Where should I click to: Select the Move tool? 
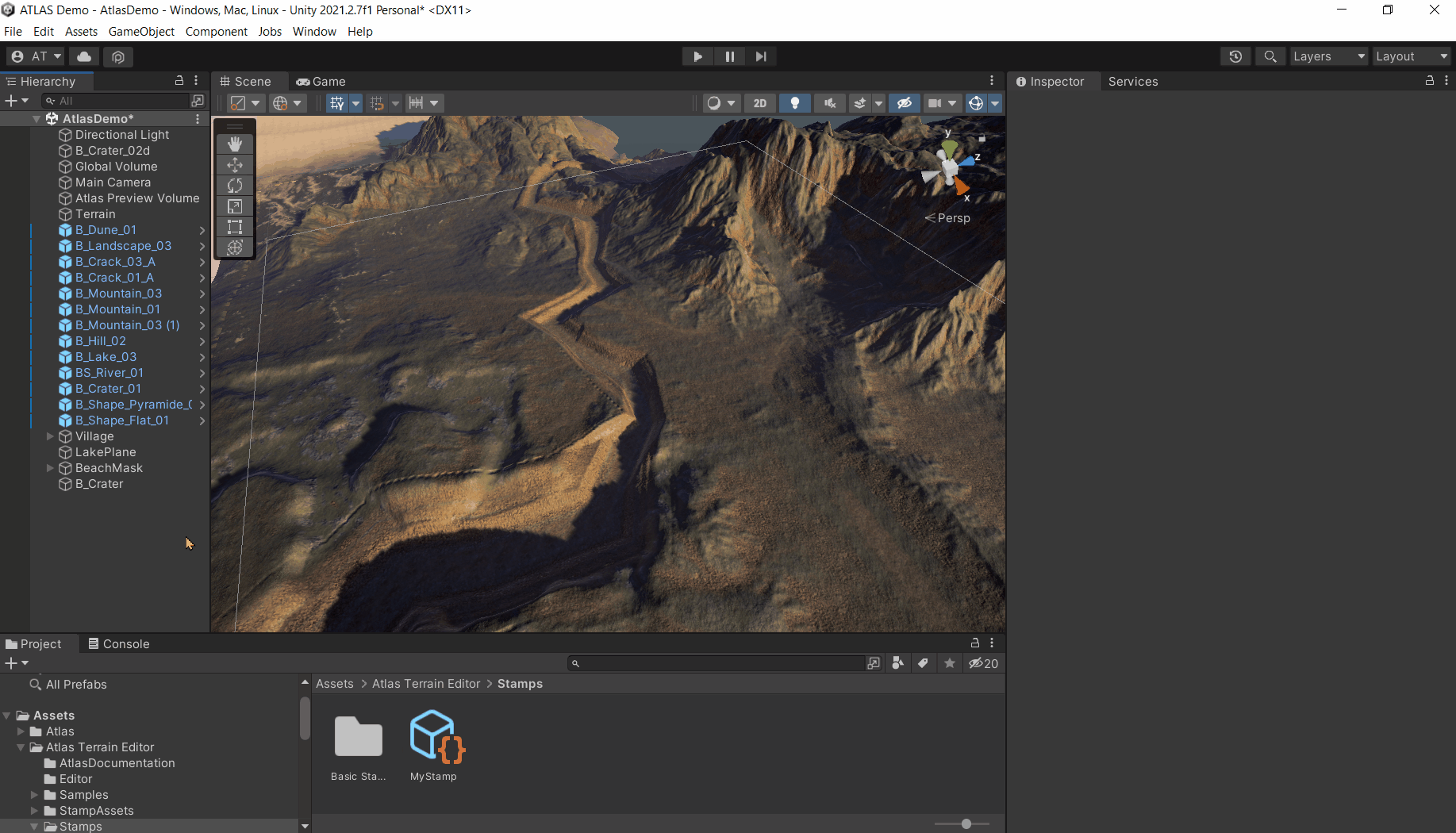[235, 164]
